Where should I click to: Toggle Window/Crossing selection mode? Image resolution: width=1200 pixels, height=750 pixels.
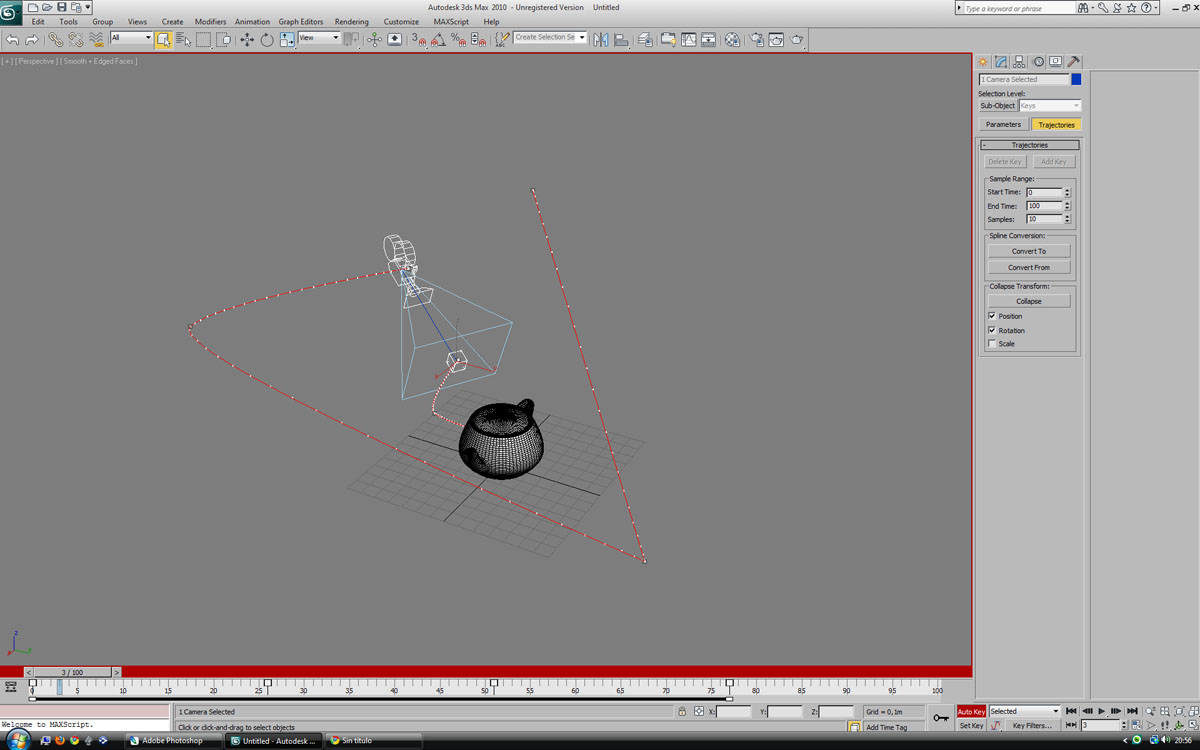click(x=223, y=39)
